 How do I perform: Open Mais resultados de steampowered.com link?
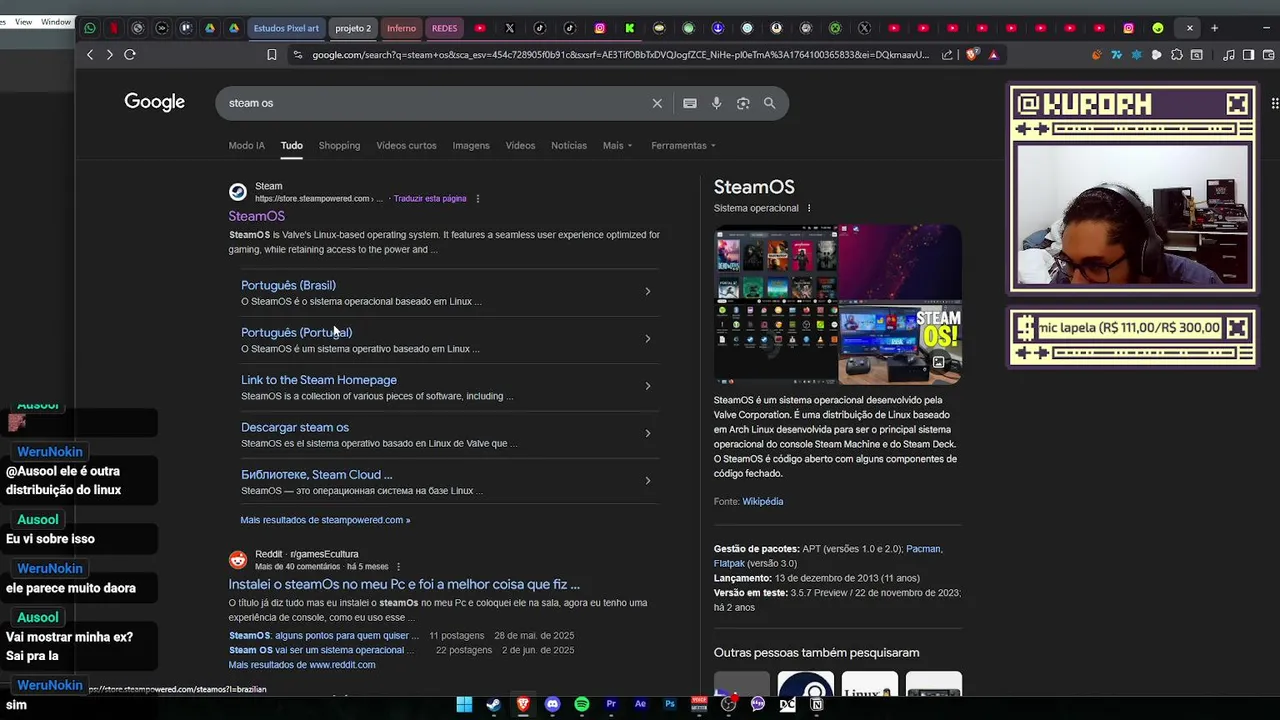pos(325,520)
